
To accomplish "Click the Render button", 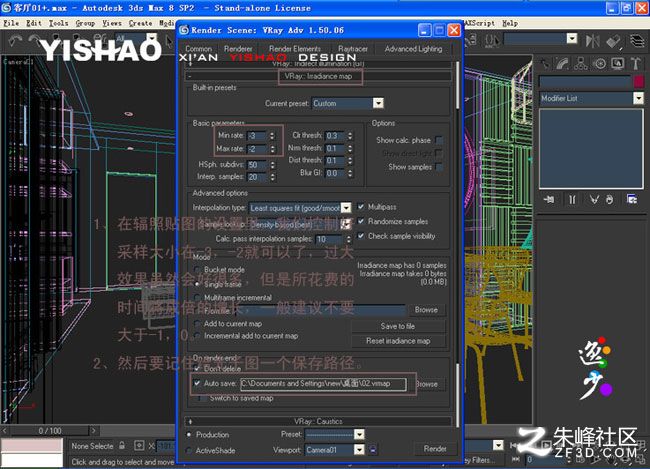I will (x=434, y=449).
